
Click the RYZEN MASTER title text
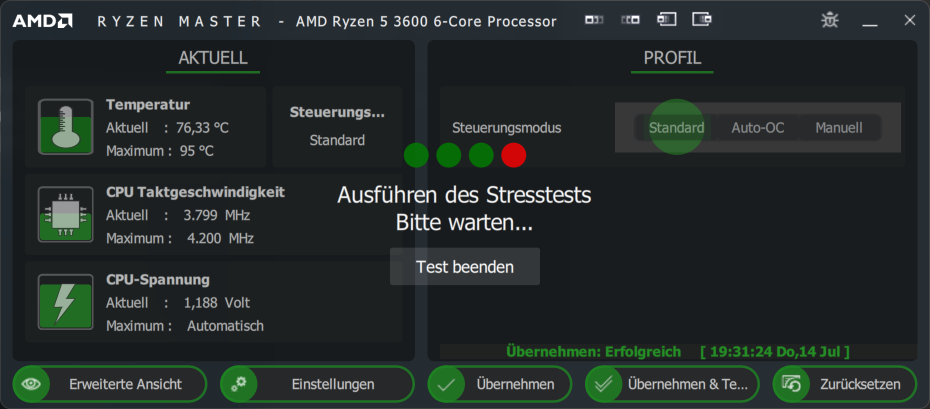tap(179, 22)
